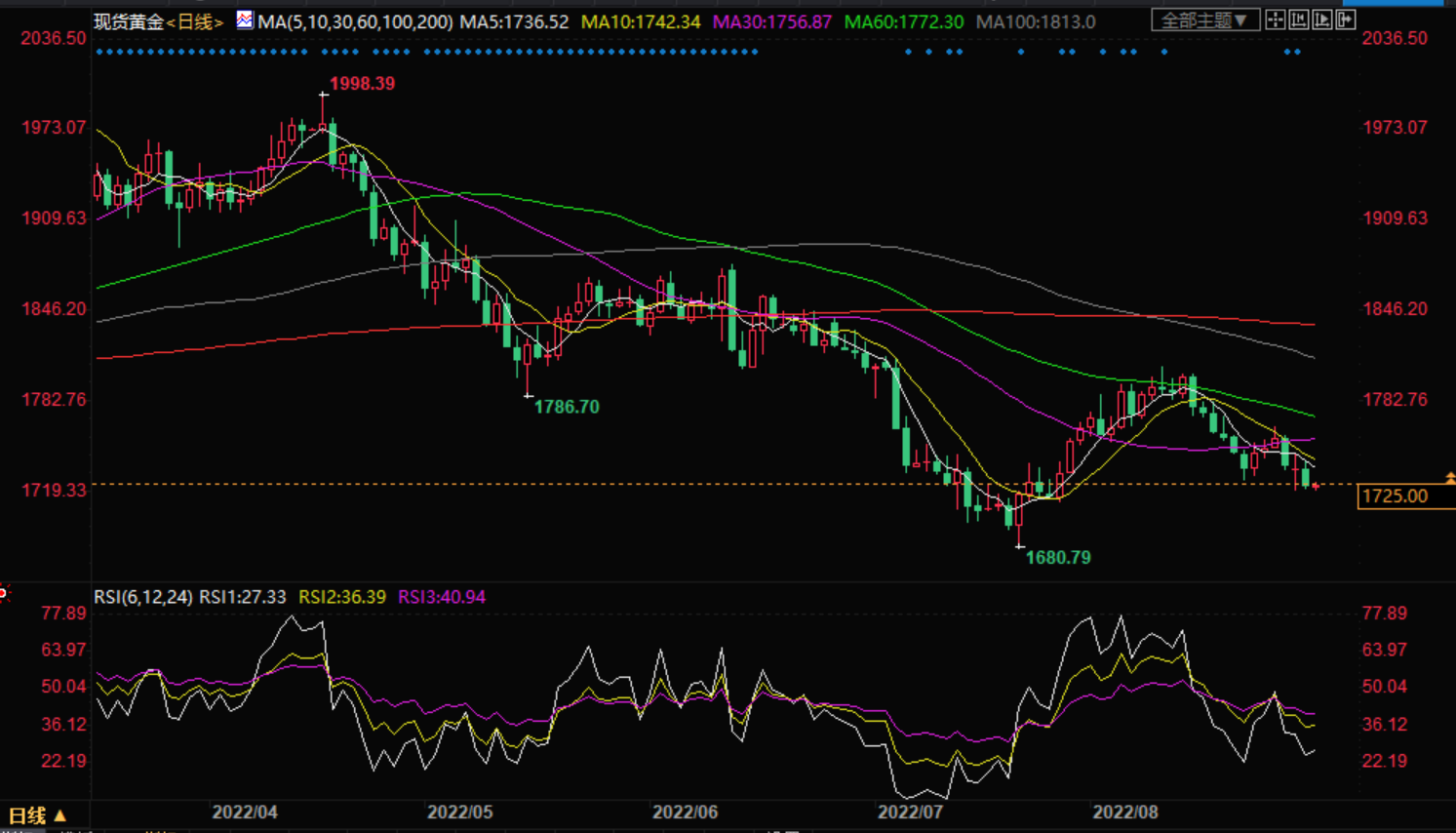Click the orange arrow marker at right edge

[x=1449, y=478]
